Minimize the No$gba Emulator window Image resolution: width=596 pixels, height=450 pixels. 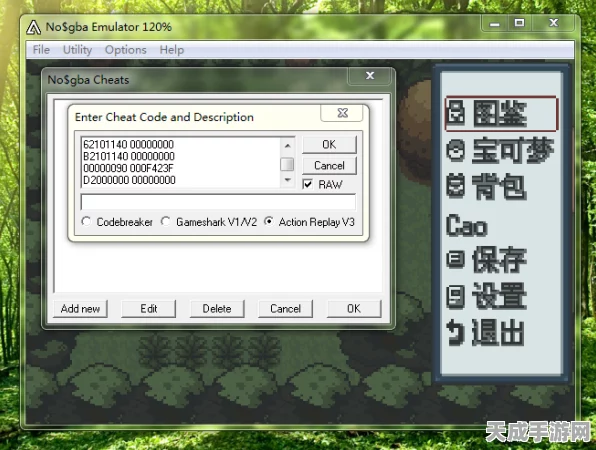(494, 24)
